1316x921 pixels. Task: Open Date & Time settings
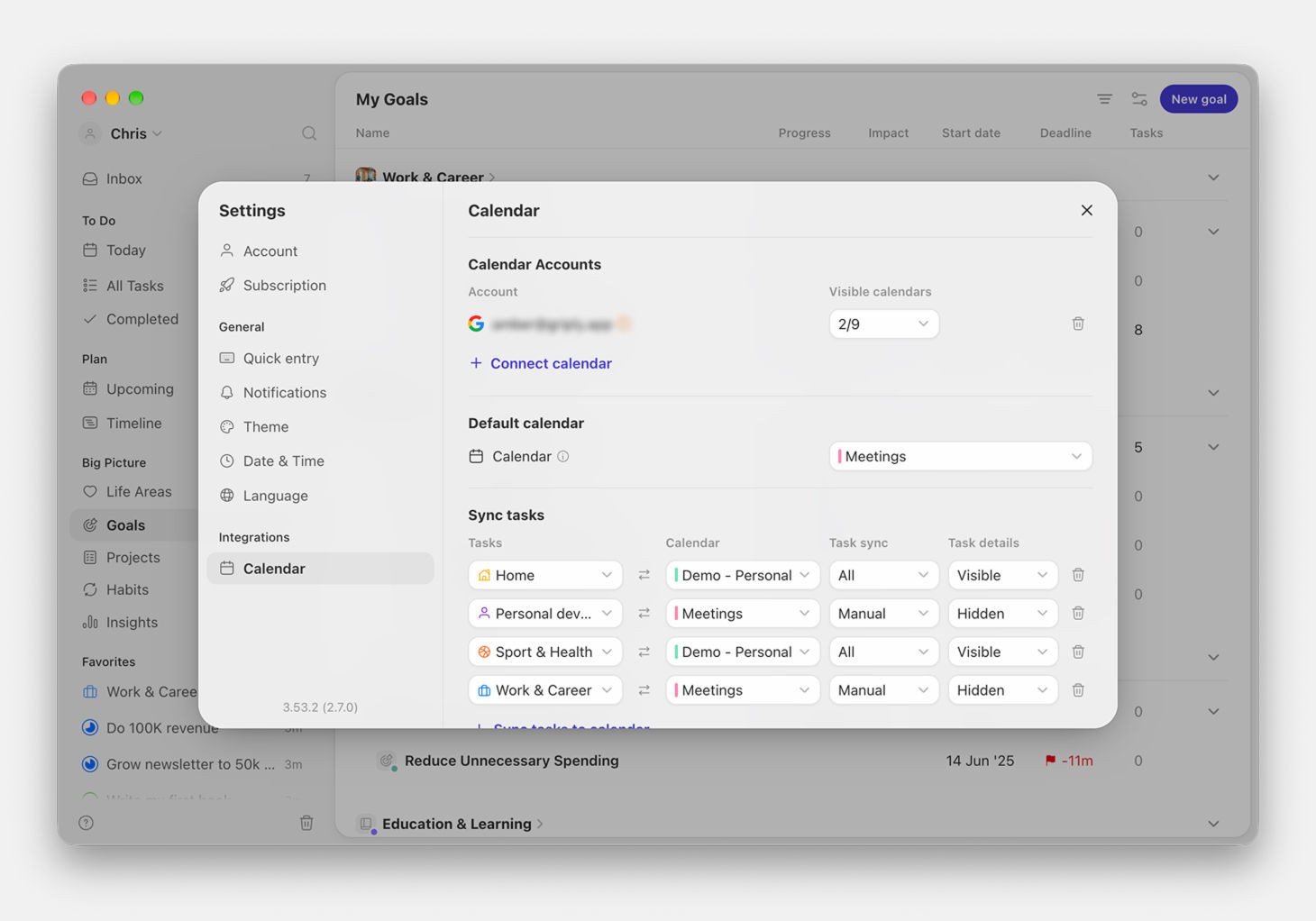320,461
